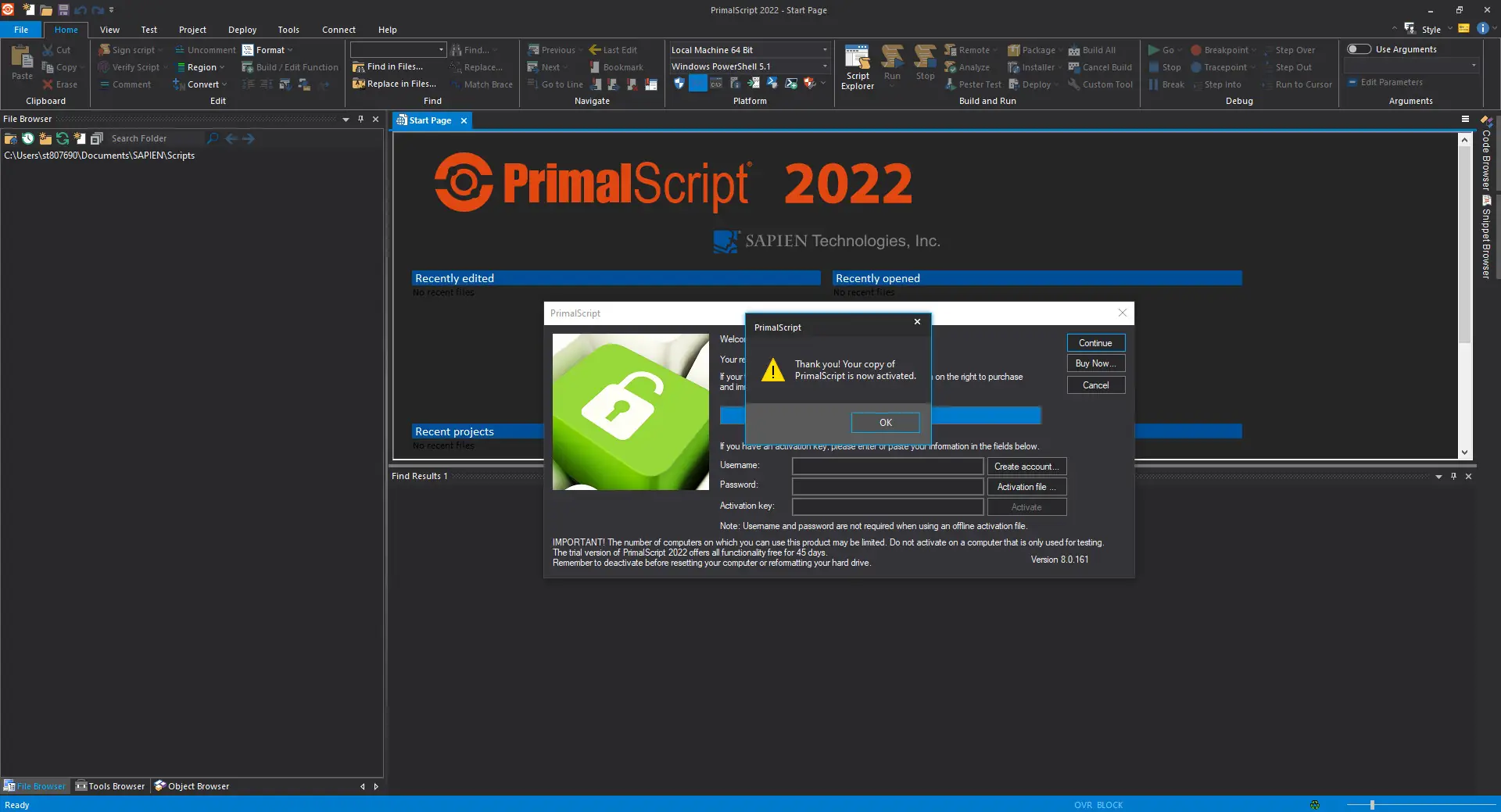1501x812 pixels.
Task: Expand the Region dropdown
Action: 222,67
